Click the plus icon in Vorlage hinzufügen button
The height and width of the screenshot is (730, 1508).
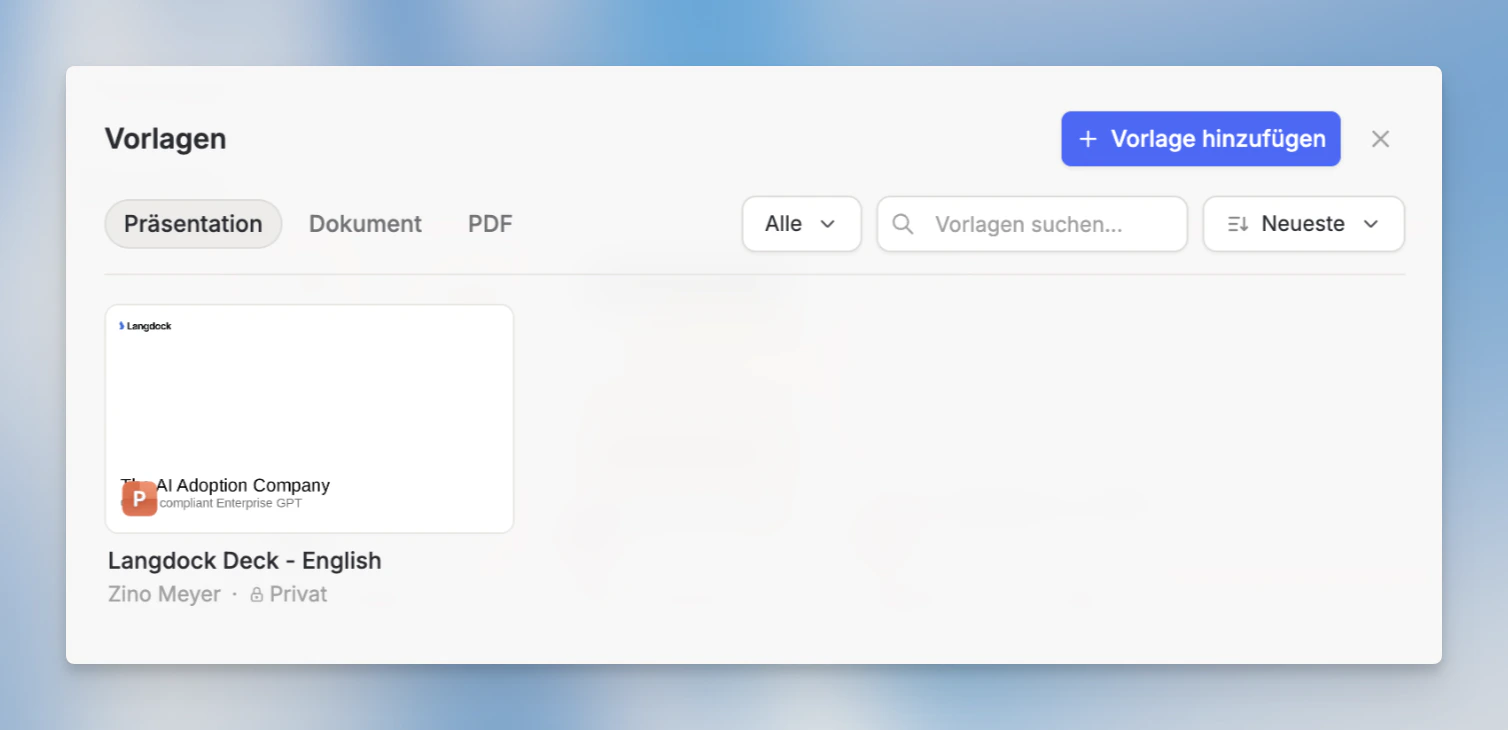(1086, 139)
